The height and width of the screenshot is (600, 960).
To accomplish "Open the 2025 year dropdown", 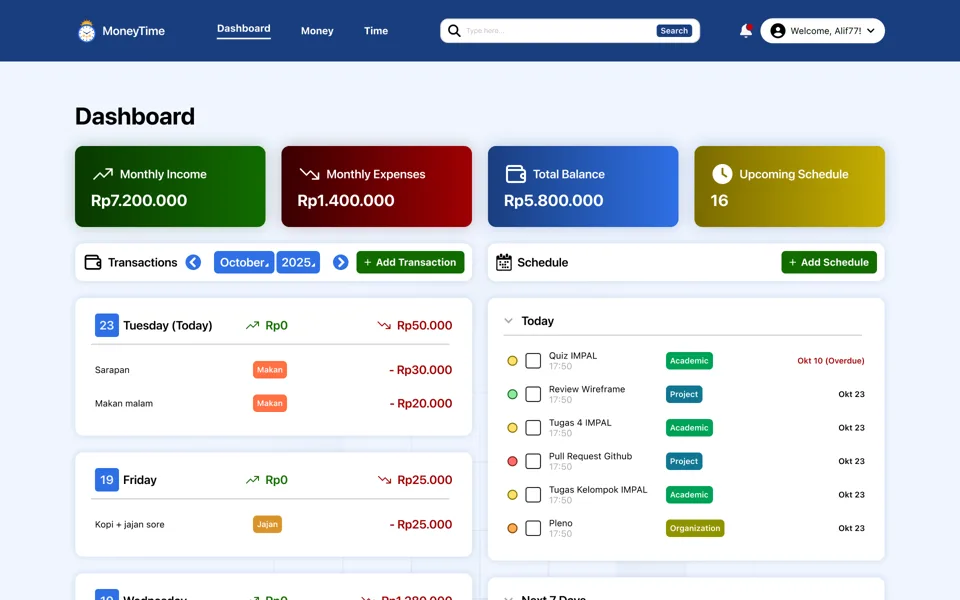I will tap(298, 262).
